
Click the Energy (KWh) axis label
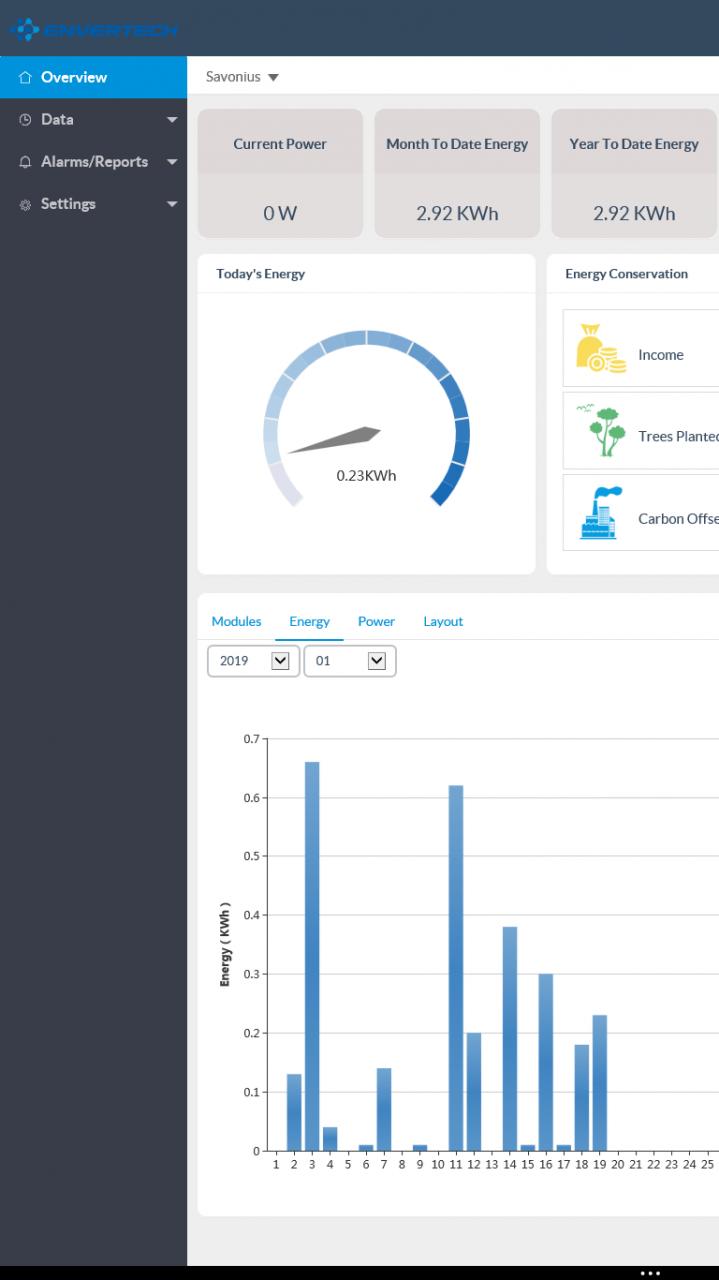(x=226, y=944)
